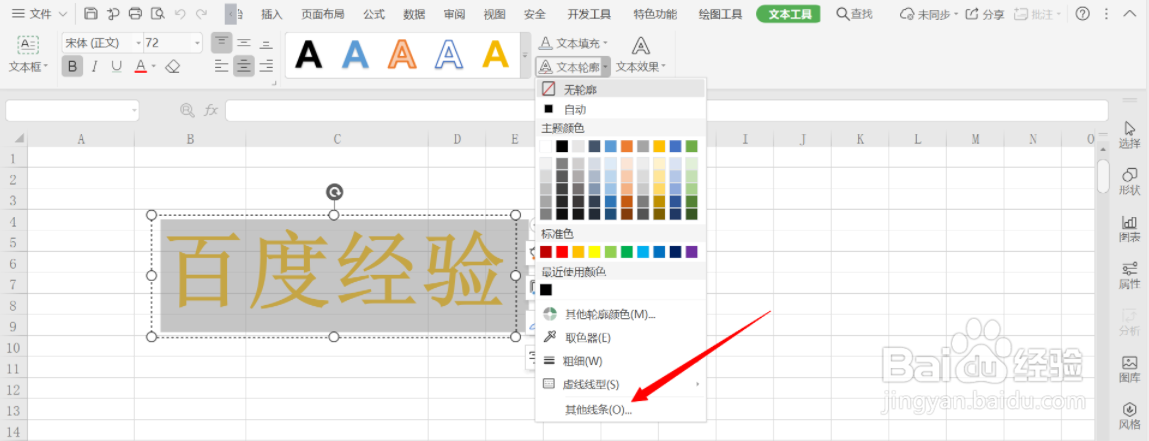1149x441 pixels.
Task: Toggle align text left button
Action: 222,67
